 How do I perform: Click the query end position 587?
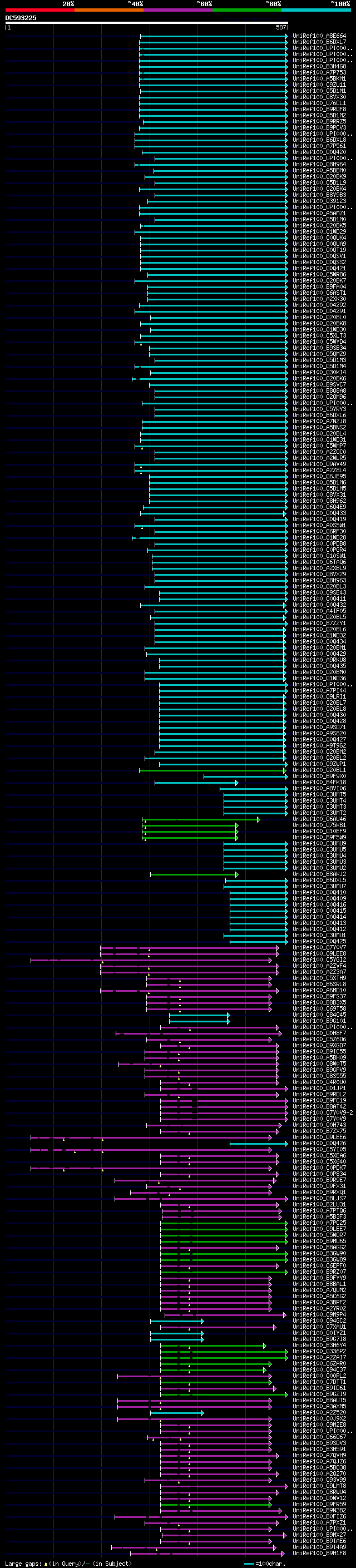coord(280,27)
